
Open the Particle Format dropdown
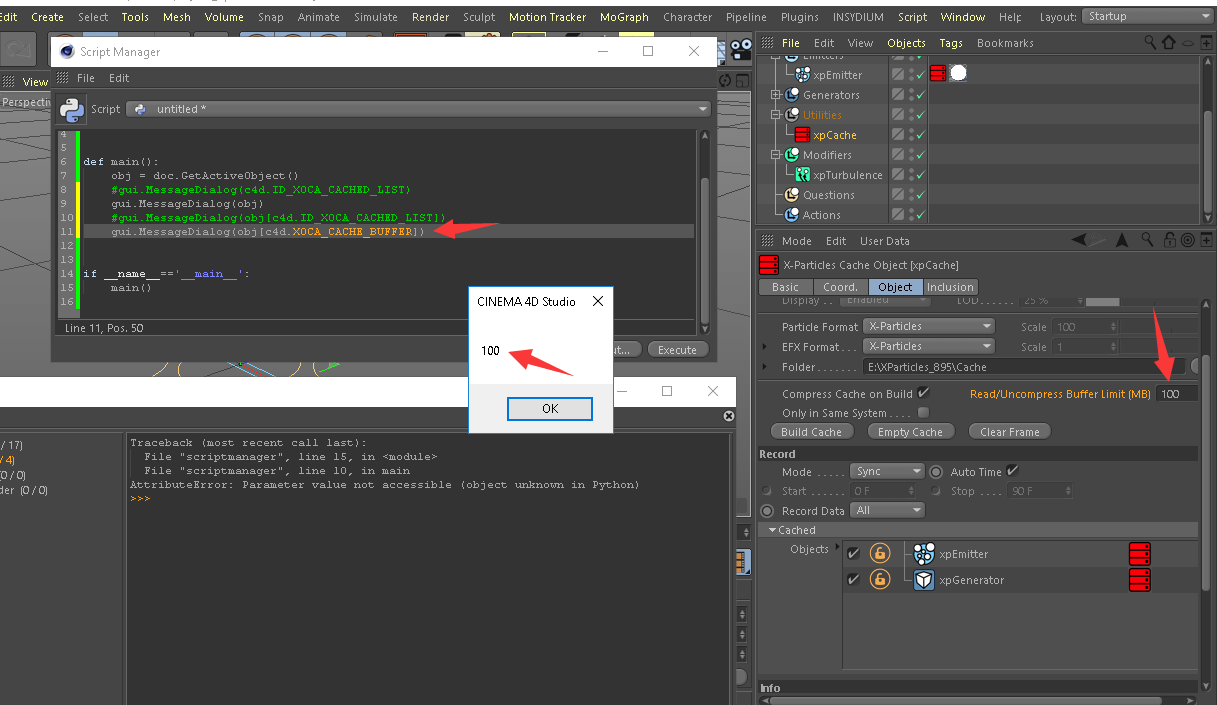pyautogui.click(x=930, y=326)
